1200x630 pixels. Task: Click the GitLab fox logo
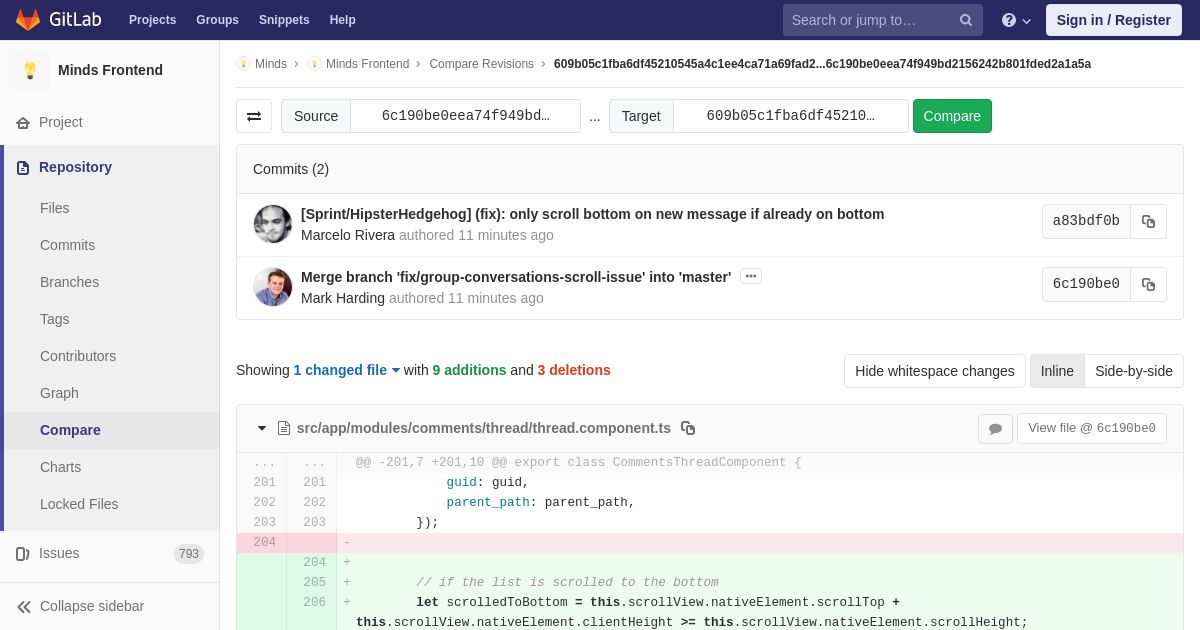coord(28,20)
